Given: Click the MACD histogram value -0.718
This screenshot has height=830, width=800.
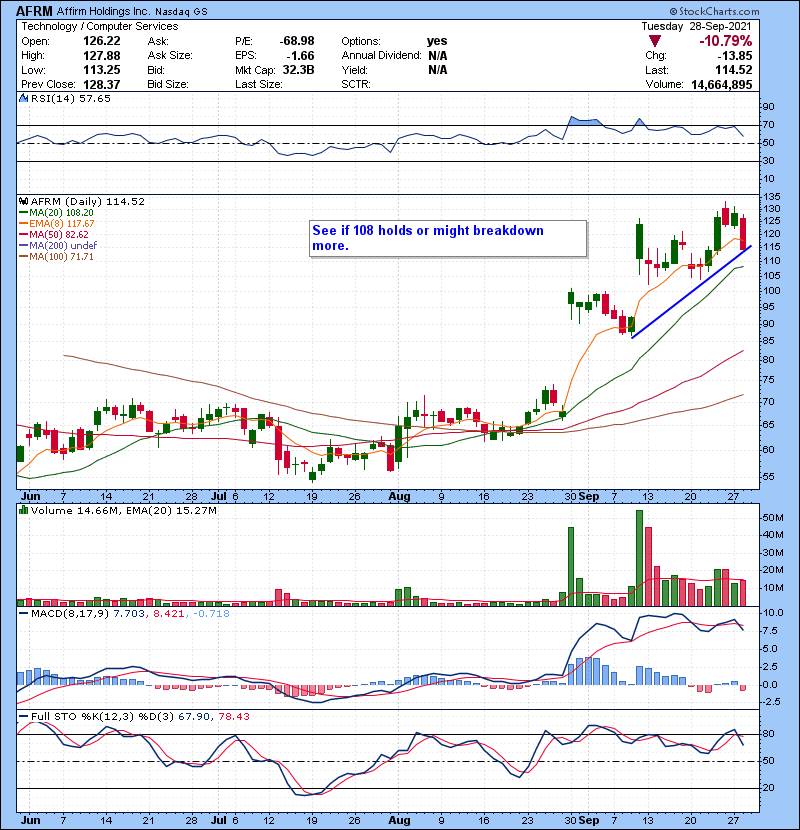Looking at the screenshot, I should (211, 614).
